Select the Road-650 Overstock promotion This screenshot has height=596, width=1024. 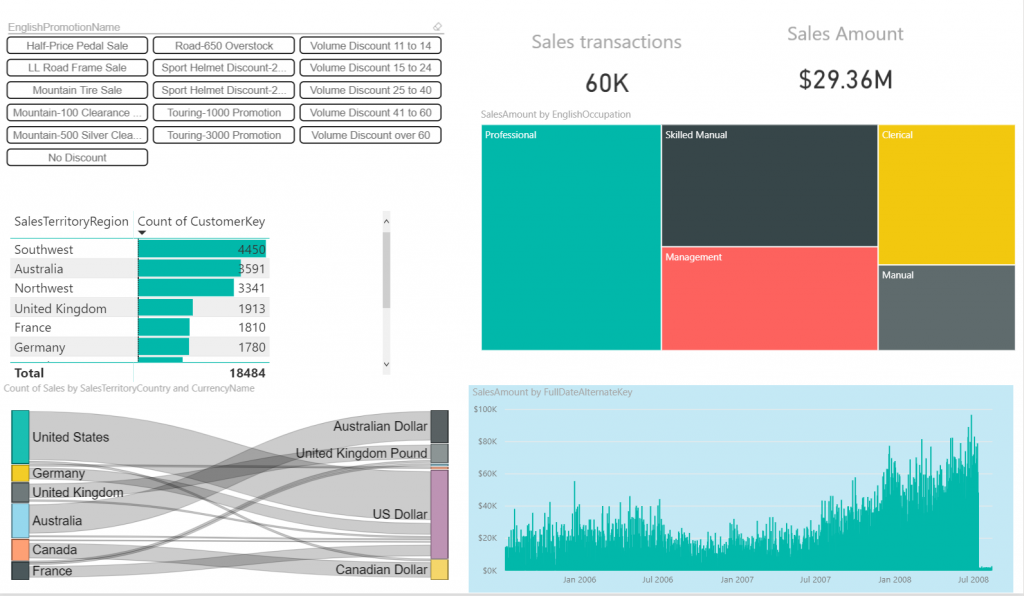click(x=224, y=45)
